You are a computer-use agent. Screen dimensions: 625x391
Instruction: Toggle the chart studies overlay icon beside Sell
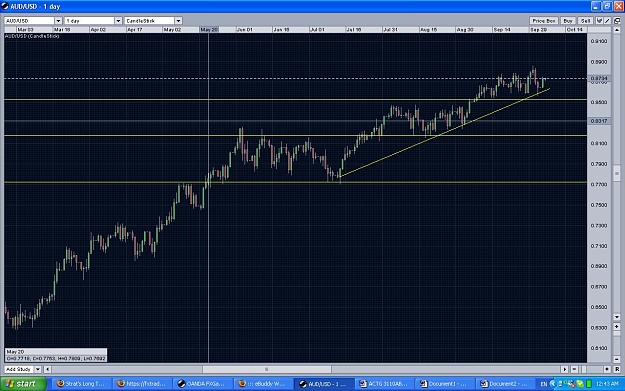pyautogui.click(x=599, y=21)
